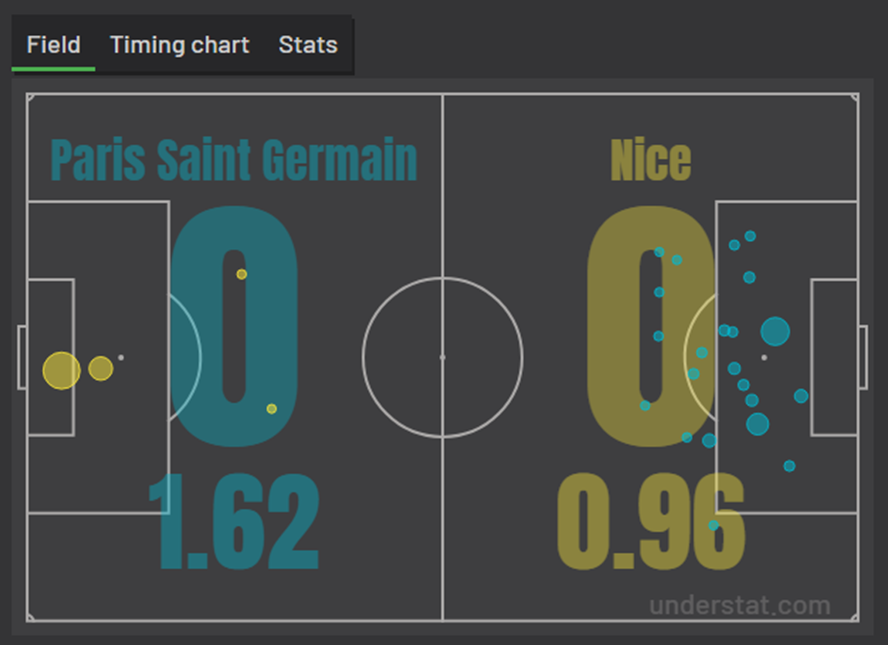888x645 pixels.
Task: Click the topmost teal shot dot
Action: click(x=750, y=236)
